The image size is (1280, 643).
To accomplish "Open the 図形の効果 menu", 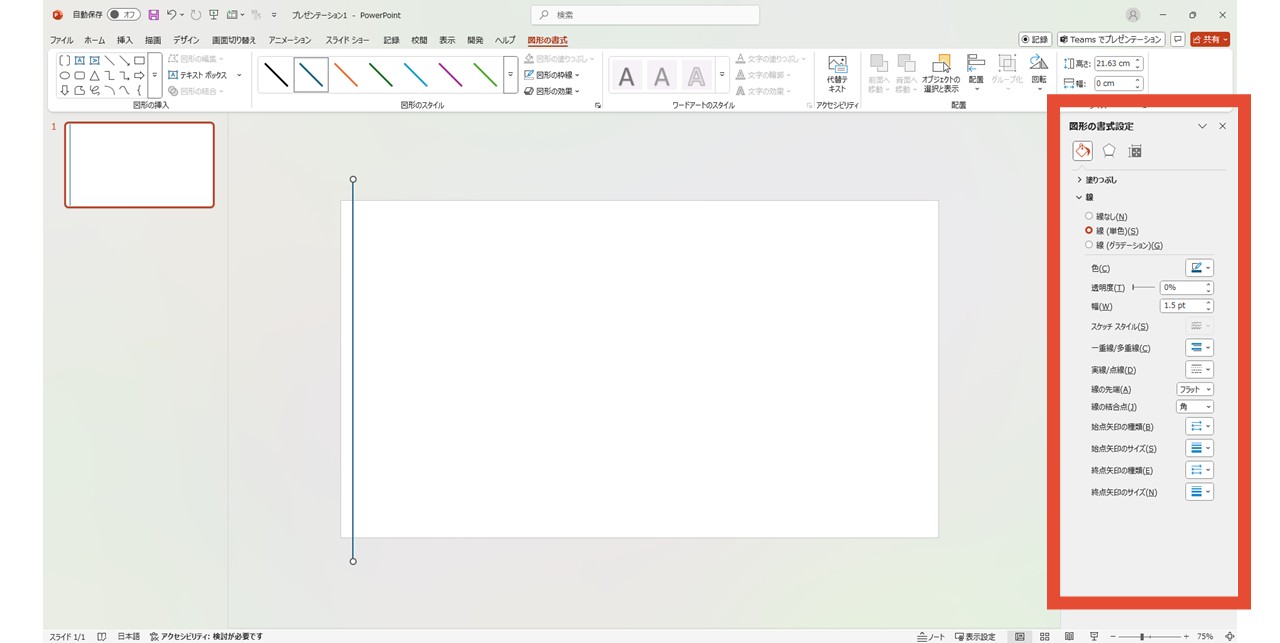I will coord(553,91).
